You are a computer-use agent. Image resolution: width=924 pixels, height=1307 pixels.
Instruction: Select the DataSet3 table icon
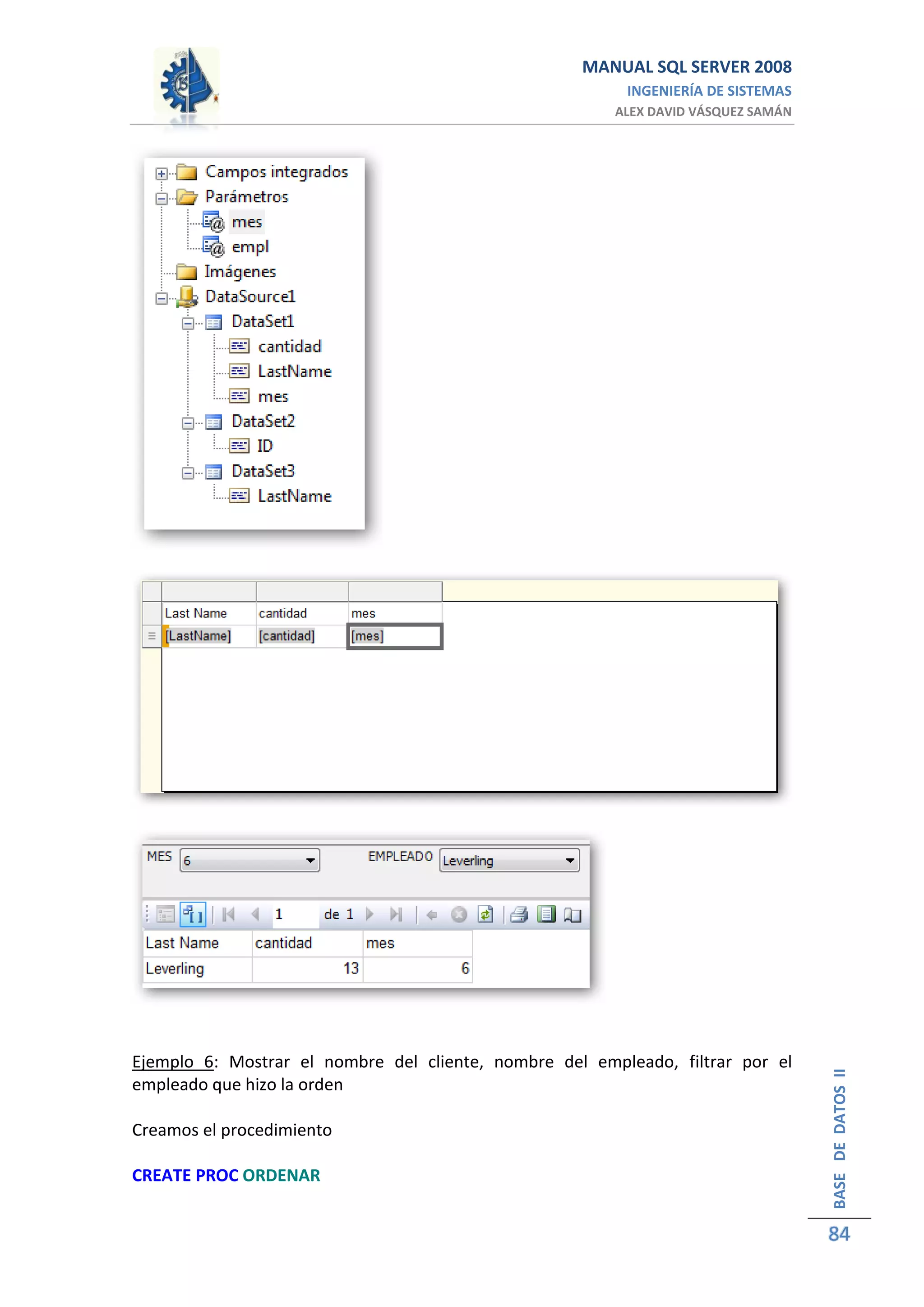click(x=213, y=473)
